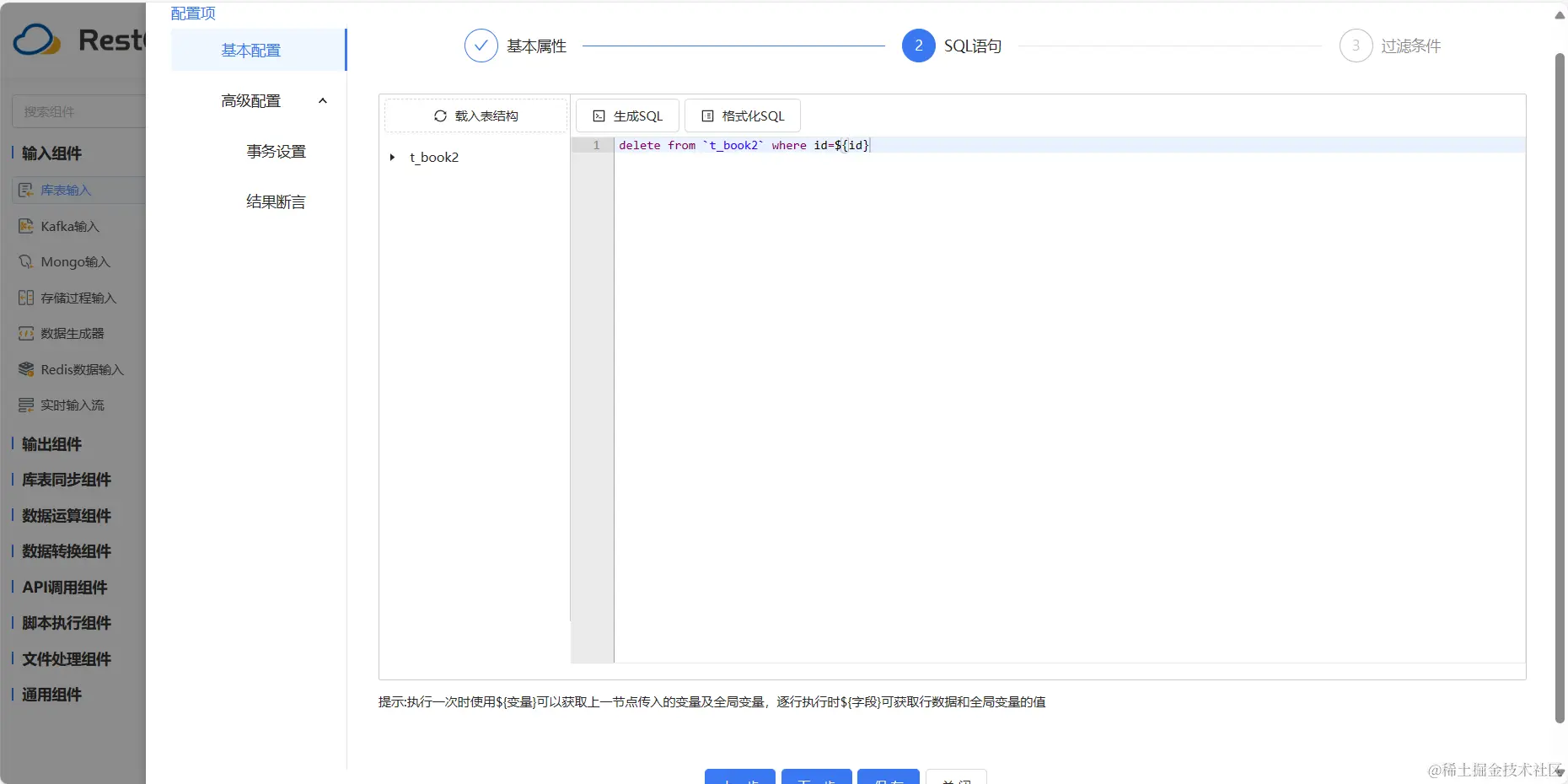The image size is (1568, 784).
Task: Click the Mongo输入 label
Action: pos(75,262)
